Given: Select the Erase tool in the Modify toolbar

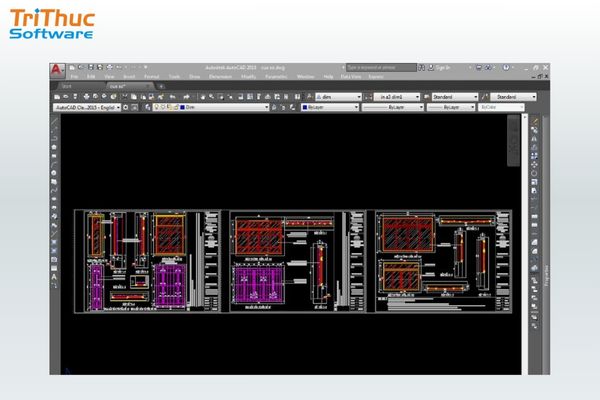Looking at the screenshot, I should point(535,122).
